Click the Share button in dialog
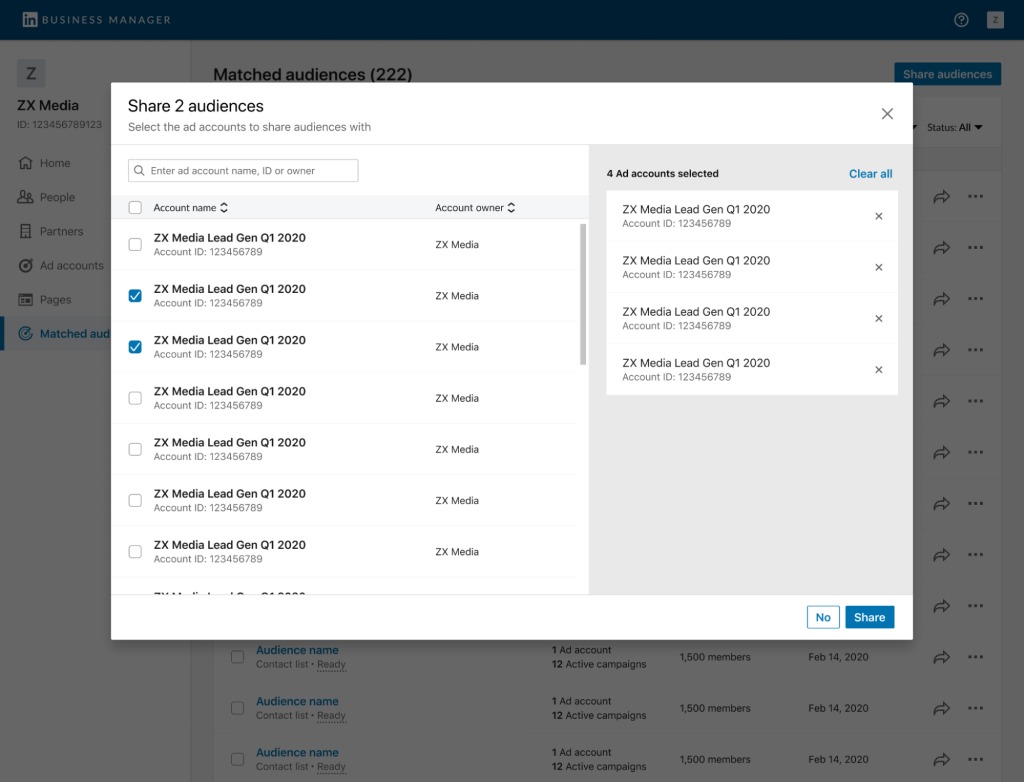 (869, 617)
